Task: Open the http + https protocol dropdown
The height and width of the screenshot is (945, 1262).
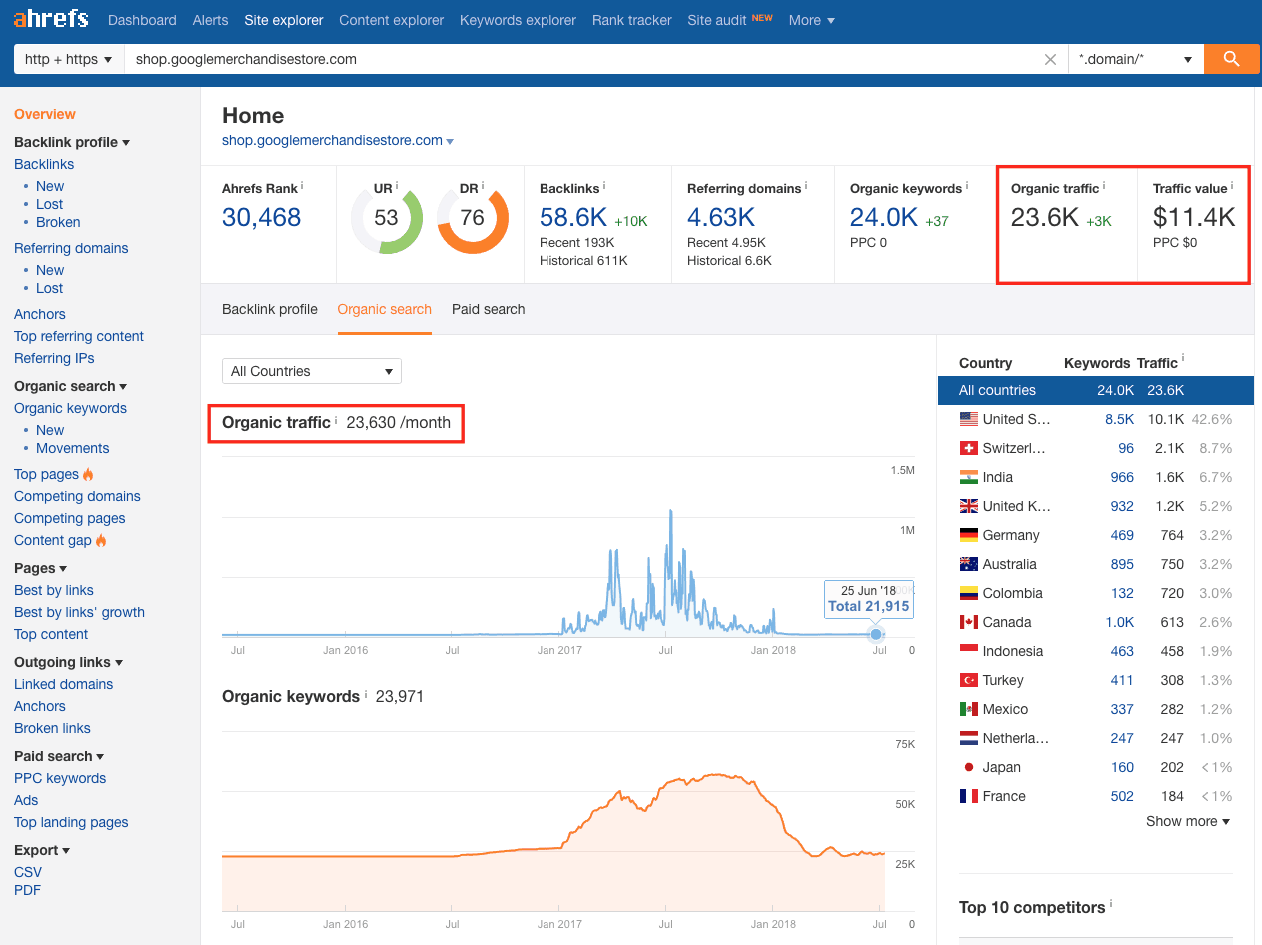Action: tap(68, 59)
